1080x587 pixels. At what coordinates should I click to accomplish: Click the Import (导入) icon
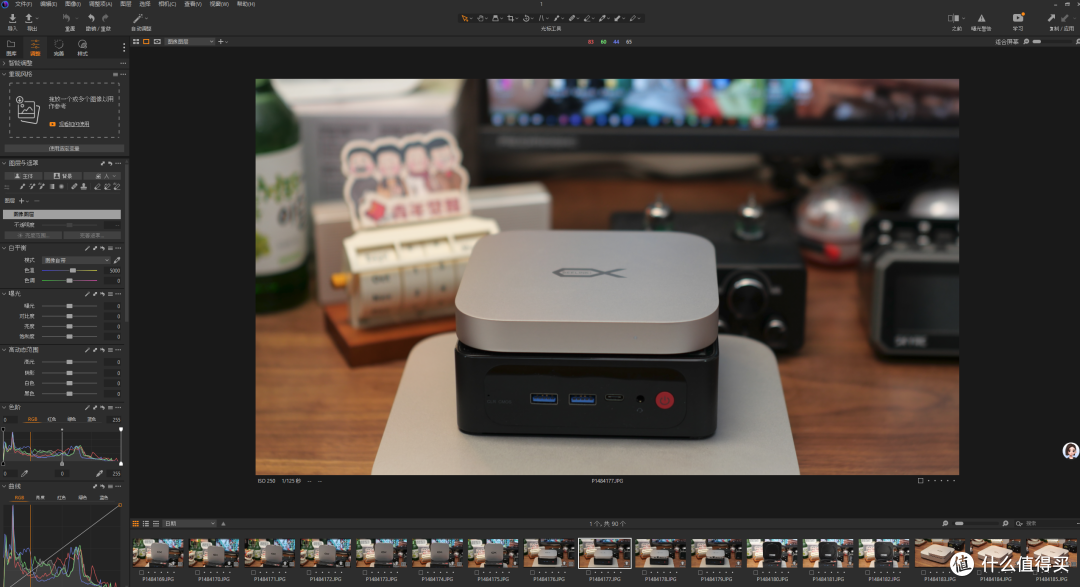click(x=12, y=19)
